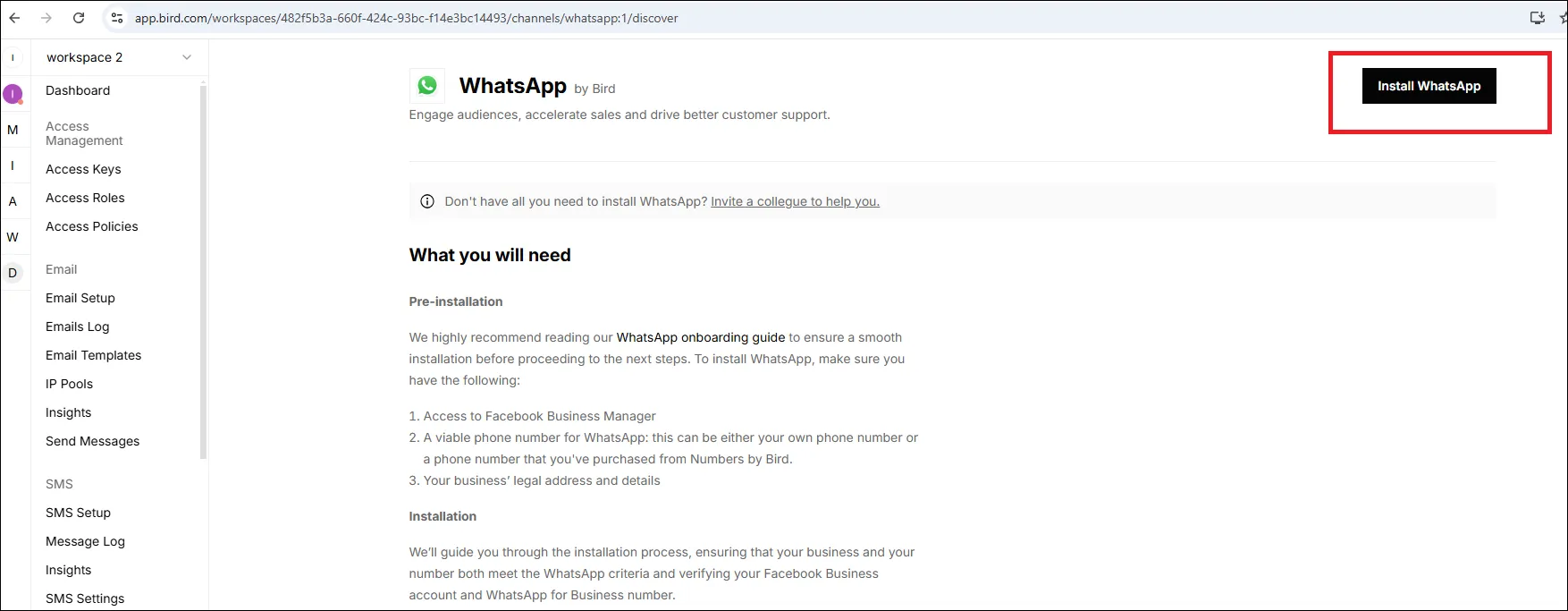Open Access Policies
Image resolution: width=1568 pixels, height=611 pixels.
coord(92,226)
